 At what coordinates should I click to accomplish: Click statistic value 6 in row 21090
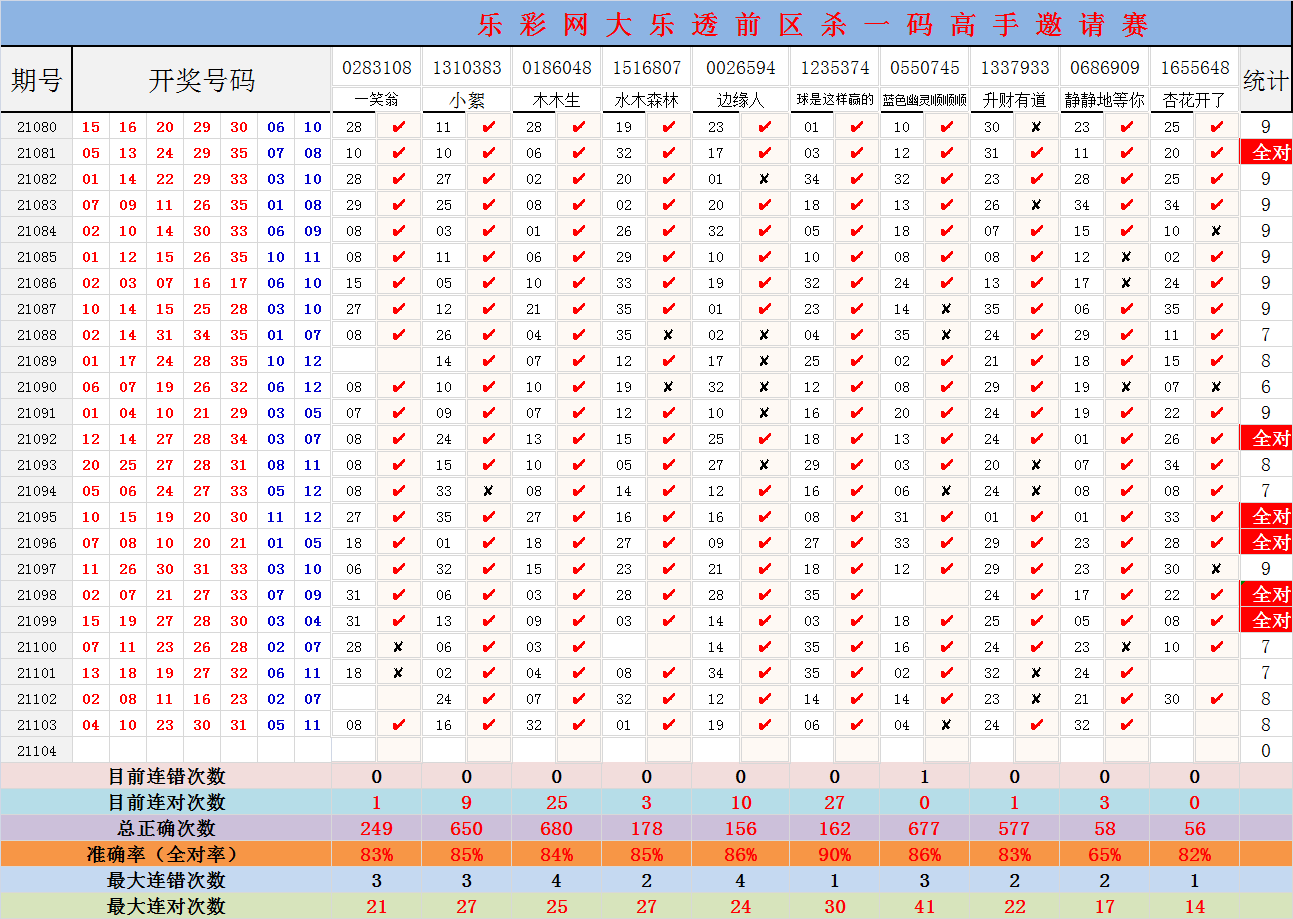(1266, 387)
